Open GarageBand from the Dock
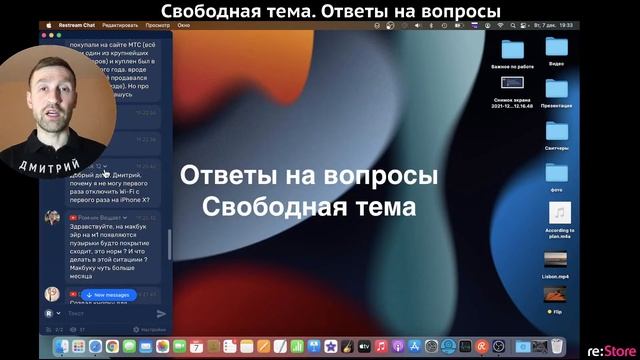The height and width of the screenshot is (360, 640). (347, 347)
